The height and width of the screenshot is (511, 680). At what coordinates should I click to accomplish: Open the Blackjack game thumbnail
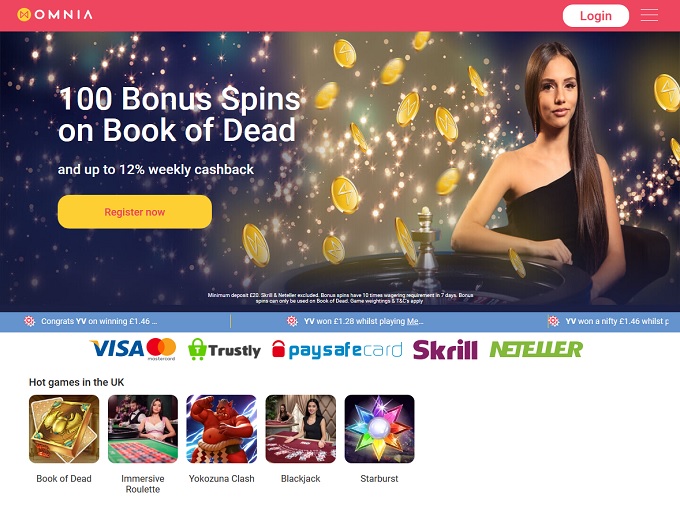(301, 429)
